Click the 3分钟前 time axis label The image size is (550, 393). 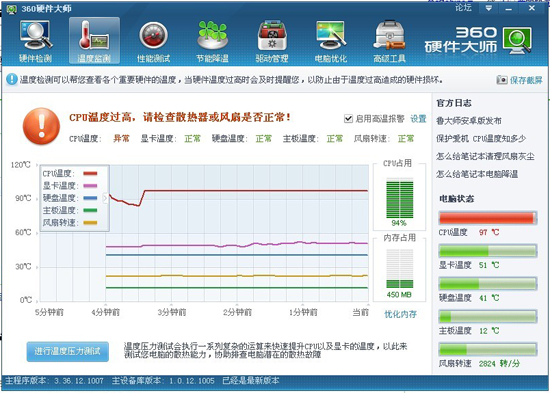pos(172,312)
